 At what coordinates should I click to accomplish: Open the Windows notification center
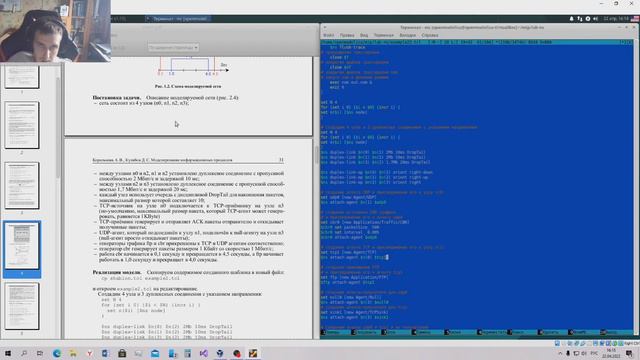point(629,353)
